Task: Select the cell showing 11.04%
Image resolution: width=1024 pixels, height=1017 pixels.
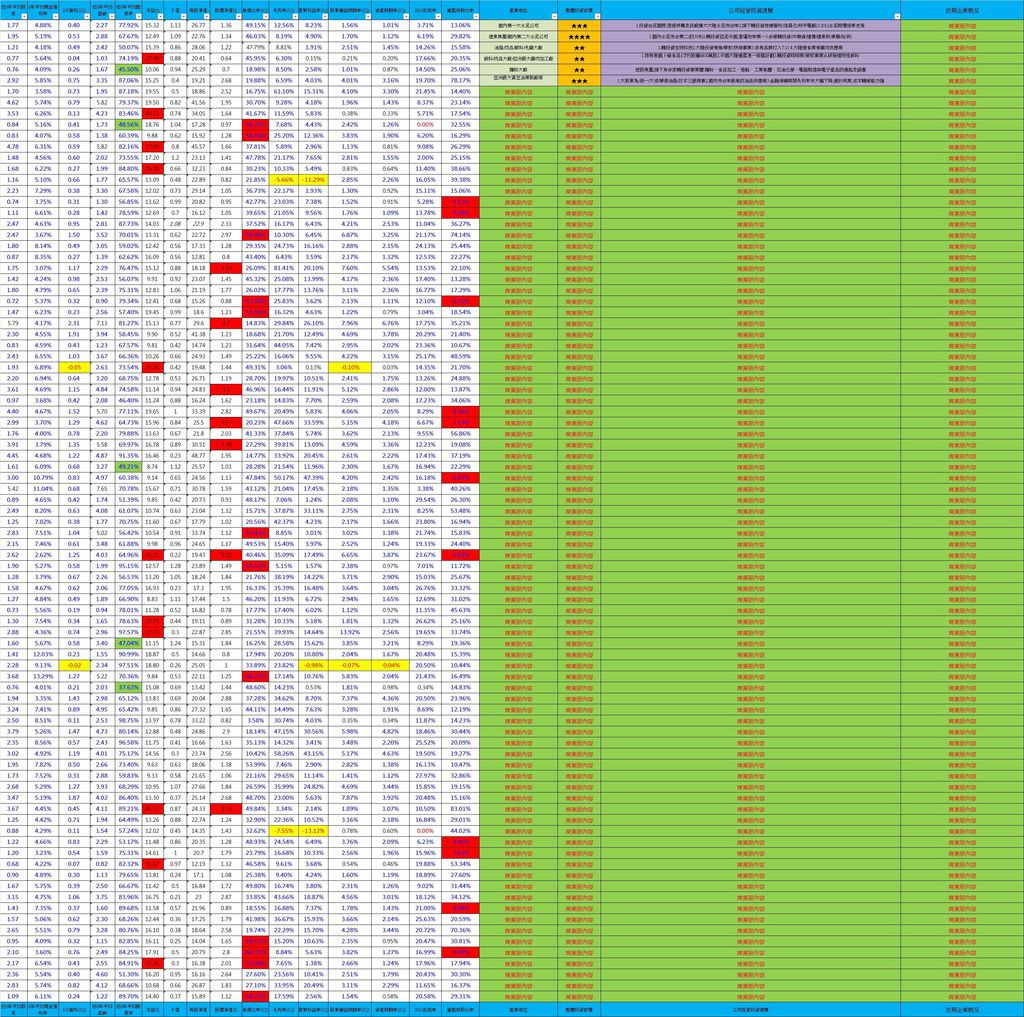Action: (42, 489)
